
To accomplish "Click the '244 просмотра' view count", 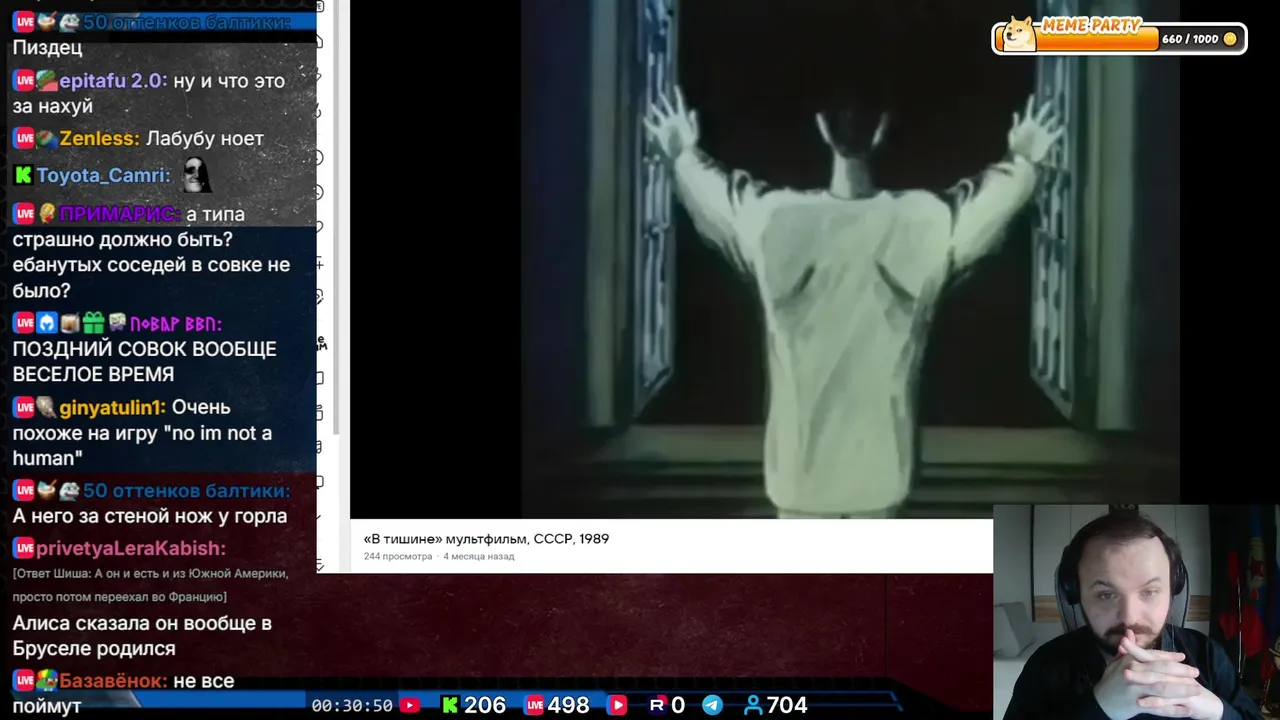I will coord(398,556).
